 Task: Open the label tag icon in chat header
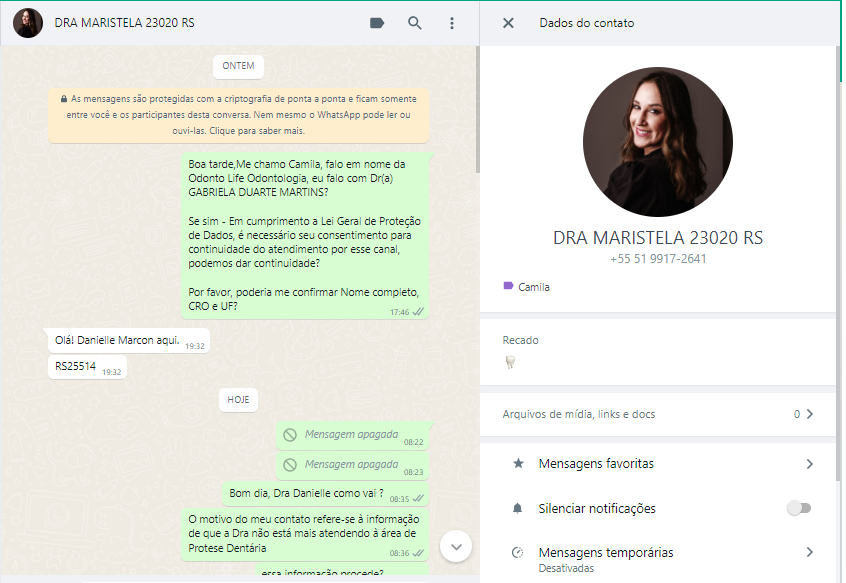(x=377, y=23)
